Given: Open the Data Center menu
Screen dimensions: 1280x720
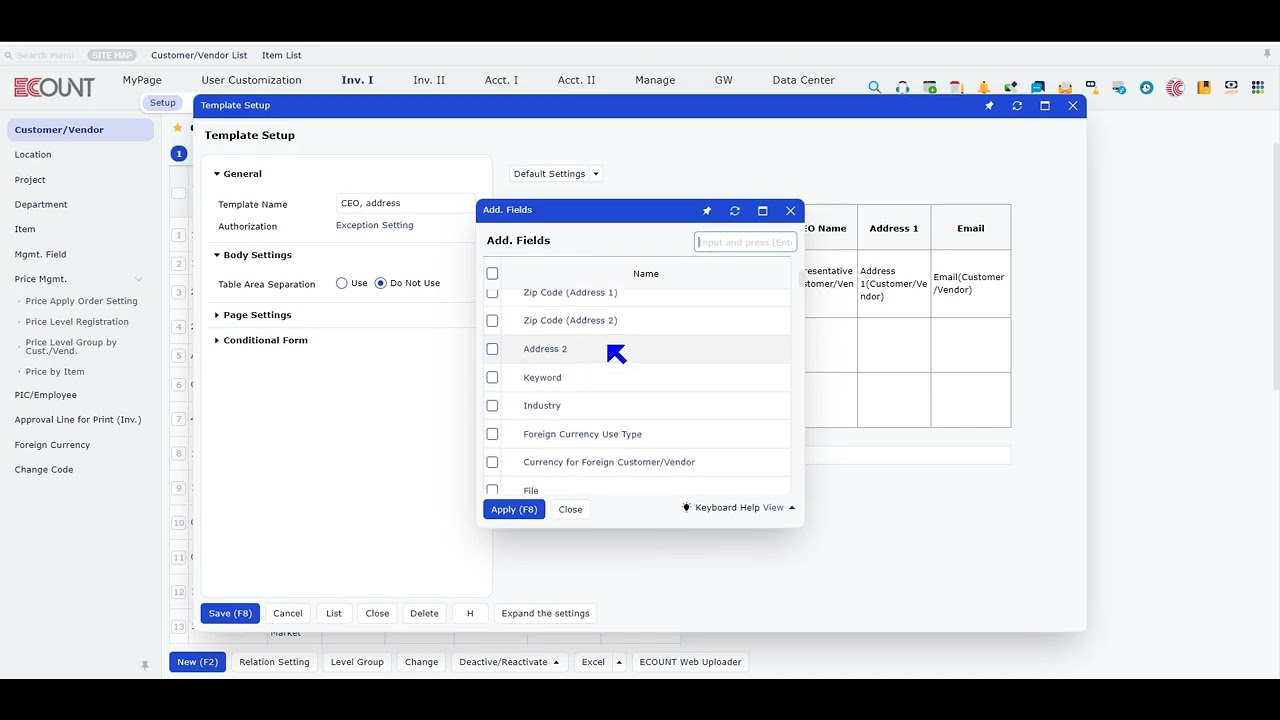Looking at the screenshot, I should (x=803, y=80).
